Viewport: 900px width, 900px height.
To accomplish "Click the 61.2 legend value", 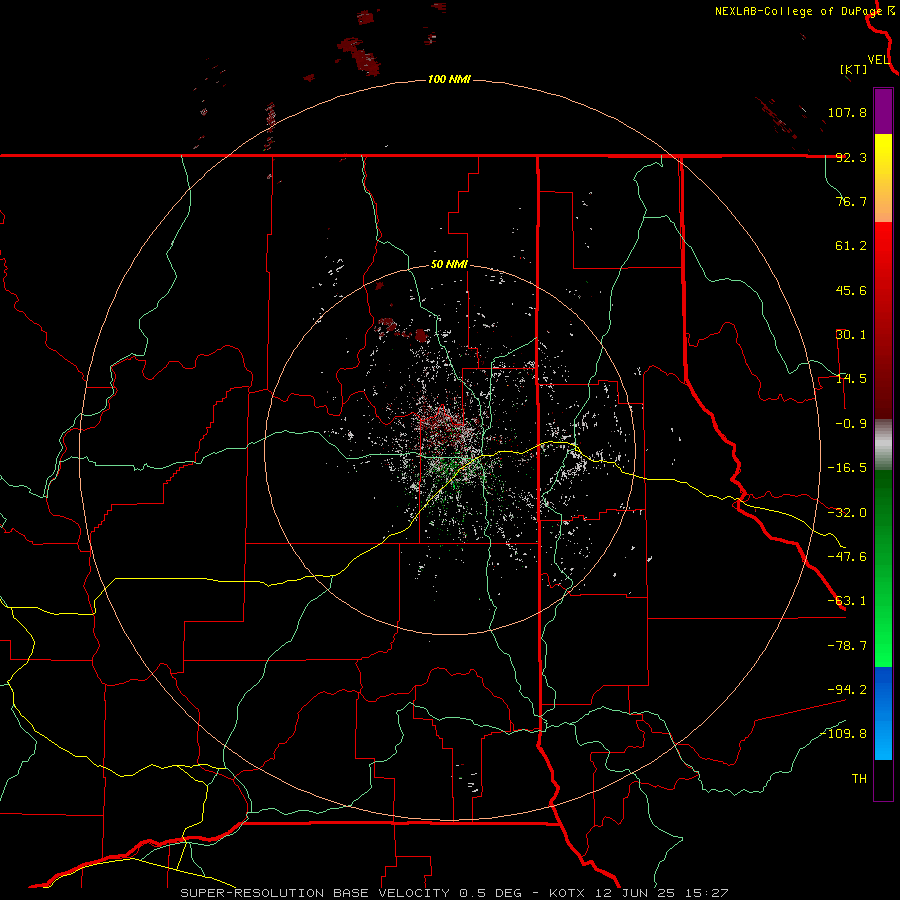I will click(x=851, y=246).
